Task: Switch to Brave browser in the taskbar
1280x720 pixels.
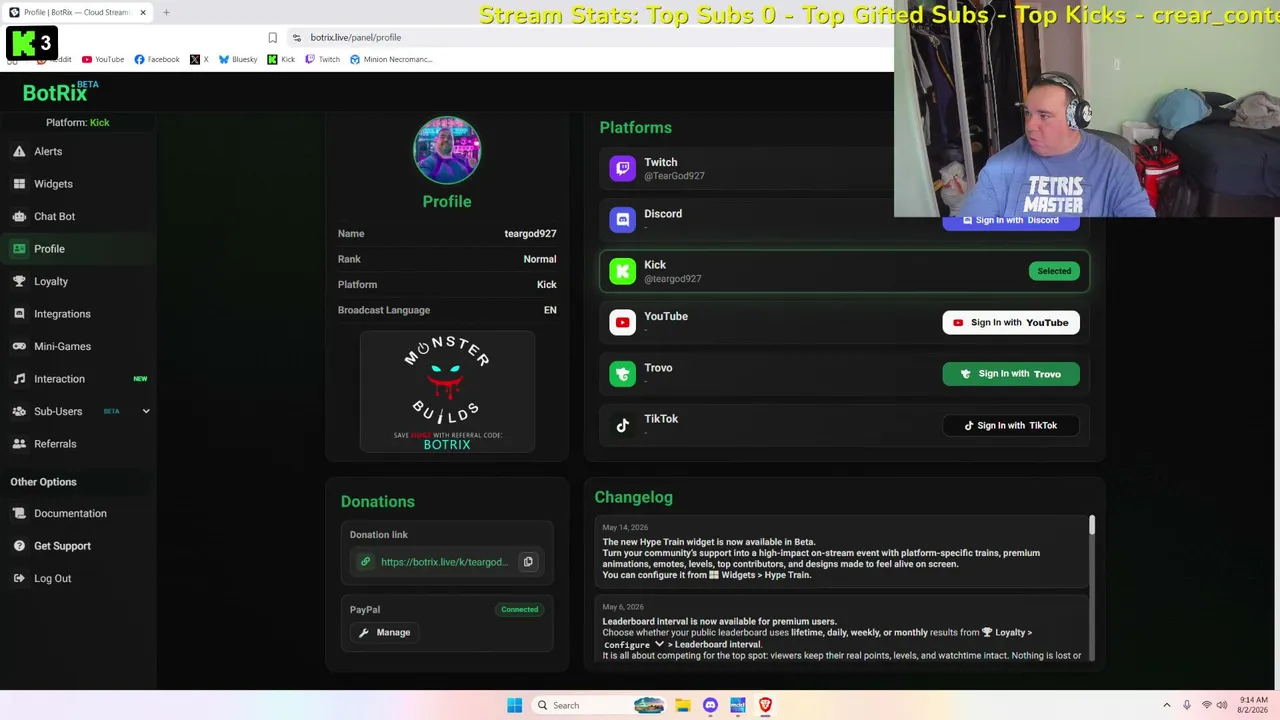Action: point(765,705)
